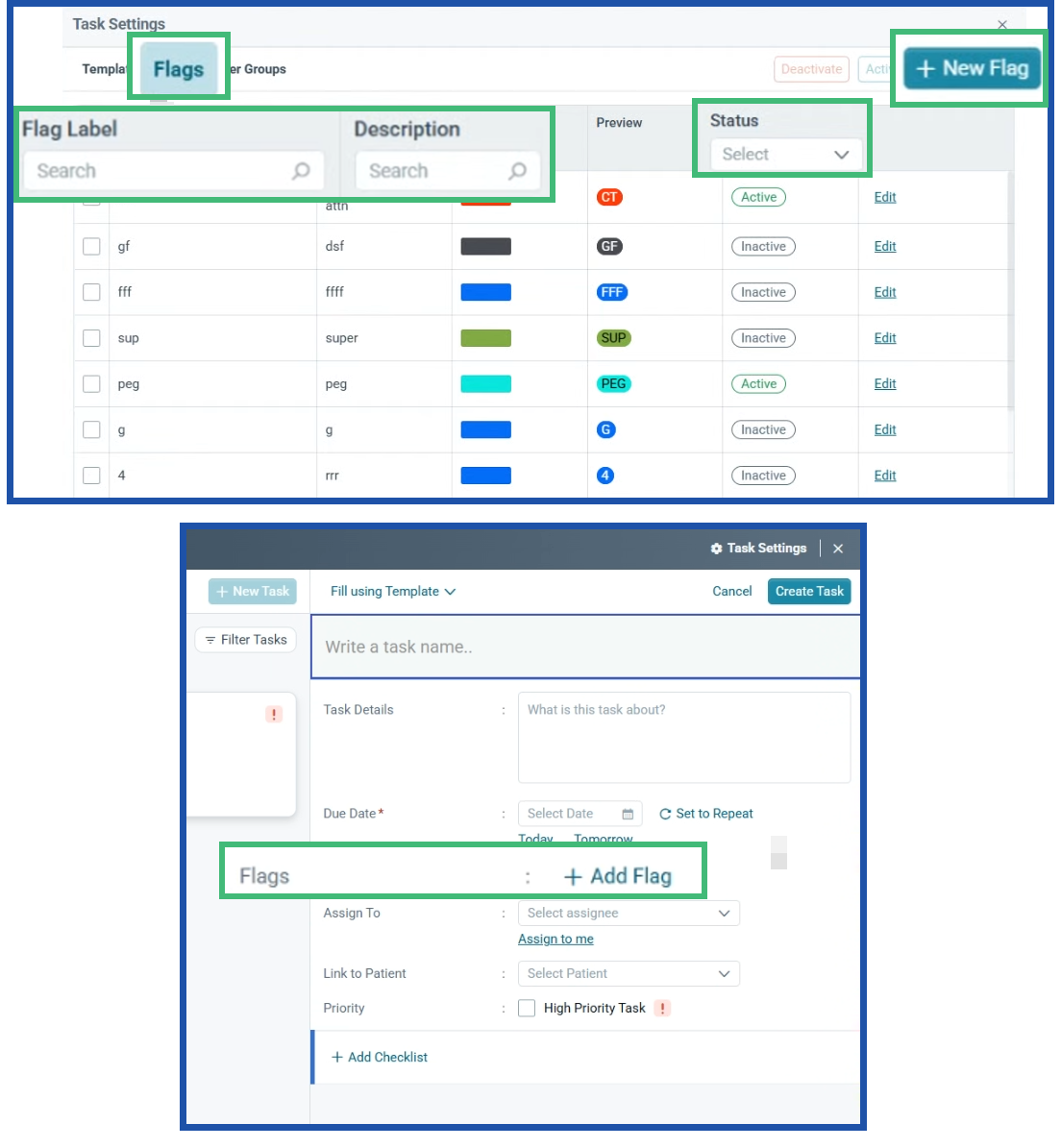Click the Set to Repeat refresh icon
The height and width of the screenshot is (1148, 1061).
(x=665, y=813)
